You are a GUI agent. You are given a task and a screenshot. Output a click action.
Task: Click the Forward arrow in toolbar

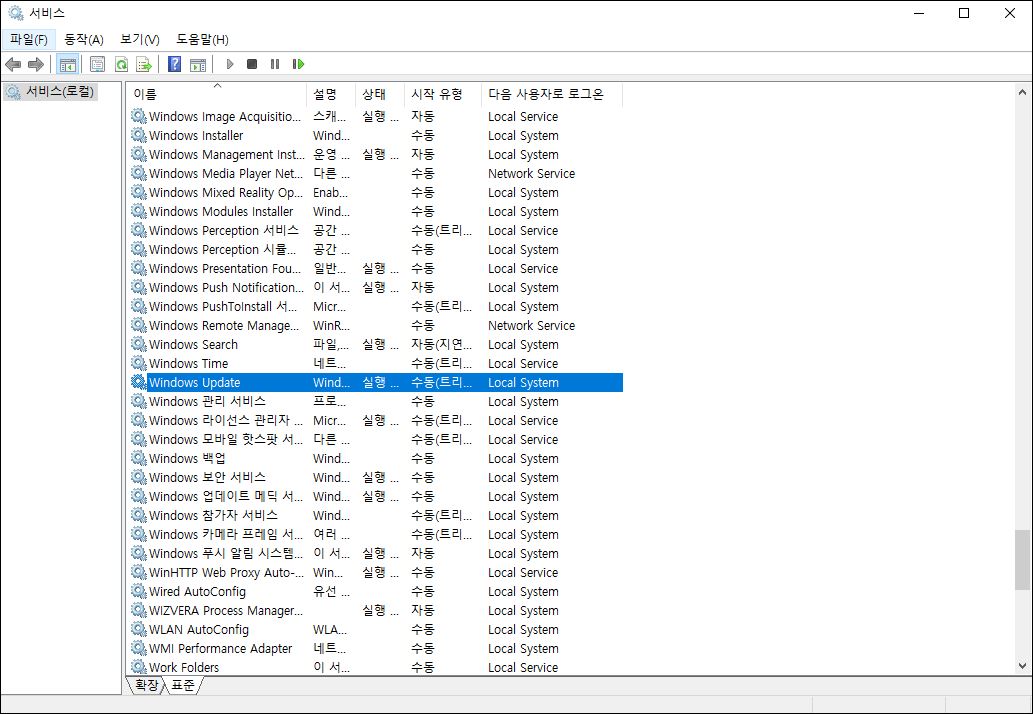coord(36,64)
